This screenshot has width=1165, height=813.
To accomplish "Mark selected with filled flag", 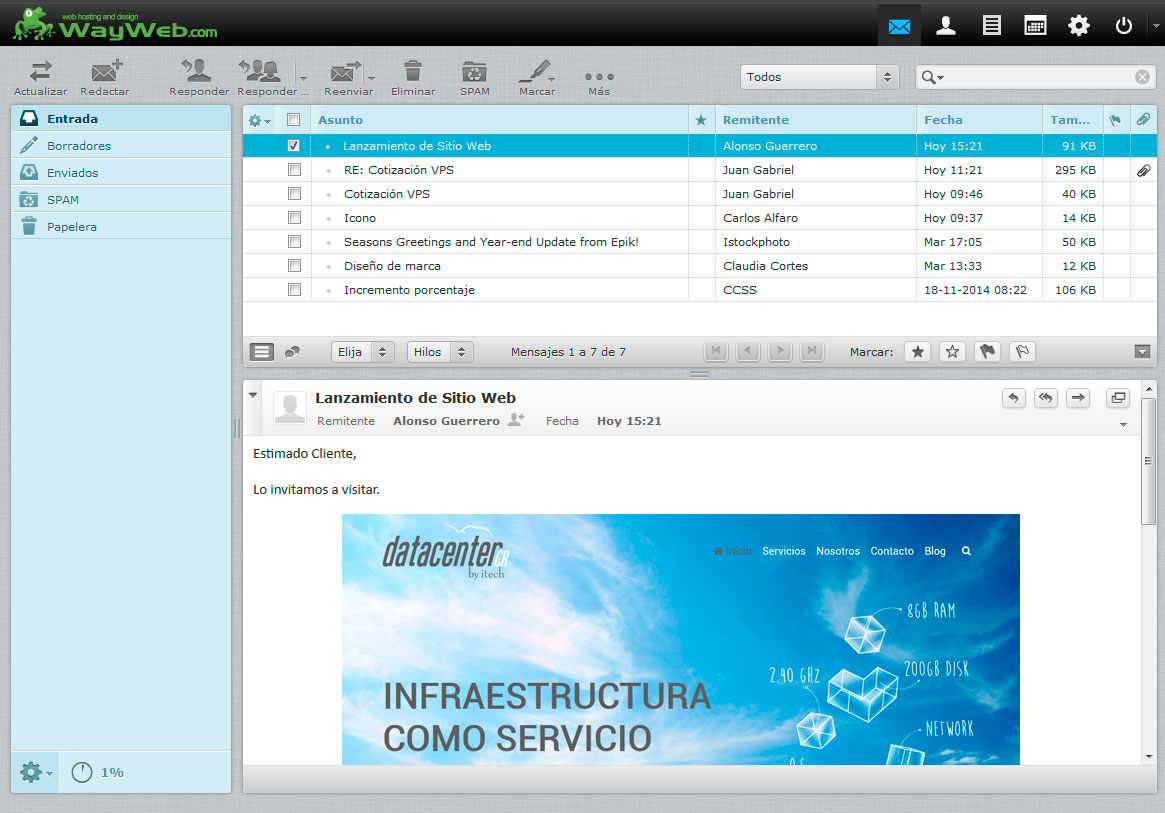I will pyautogui.click(x=987, y=352).
